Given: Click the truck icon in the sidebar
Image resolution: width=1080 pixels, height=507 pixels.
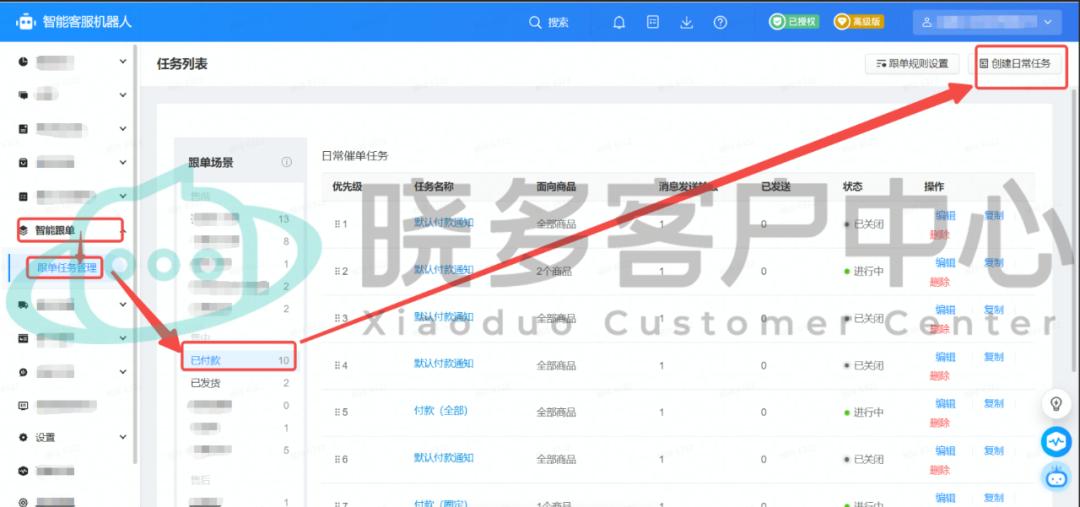Looking at the screenshot, I should [23, 304].
